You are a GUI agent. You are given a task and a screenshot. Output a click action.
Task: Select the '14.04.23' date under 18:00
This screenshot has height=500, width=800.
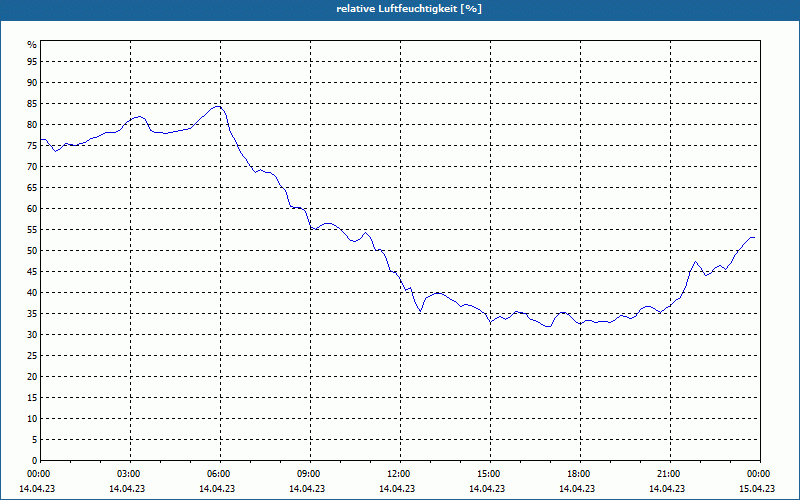pyautogui.click(x=577, y=488)
